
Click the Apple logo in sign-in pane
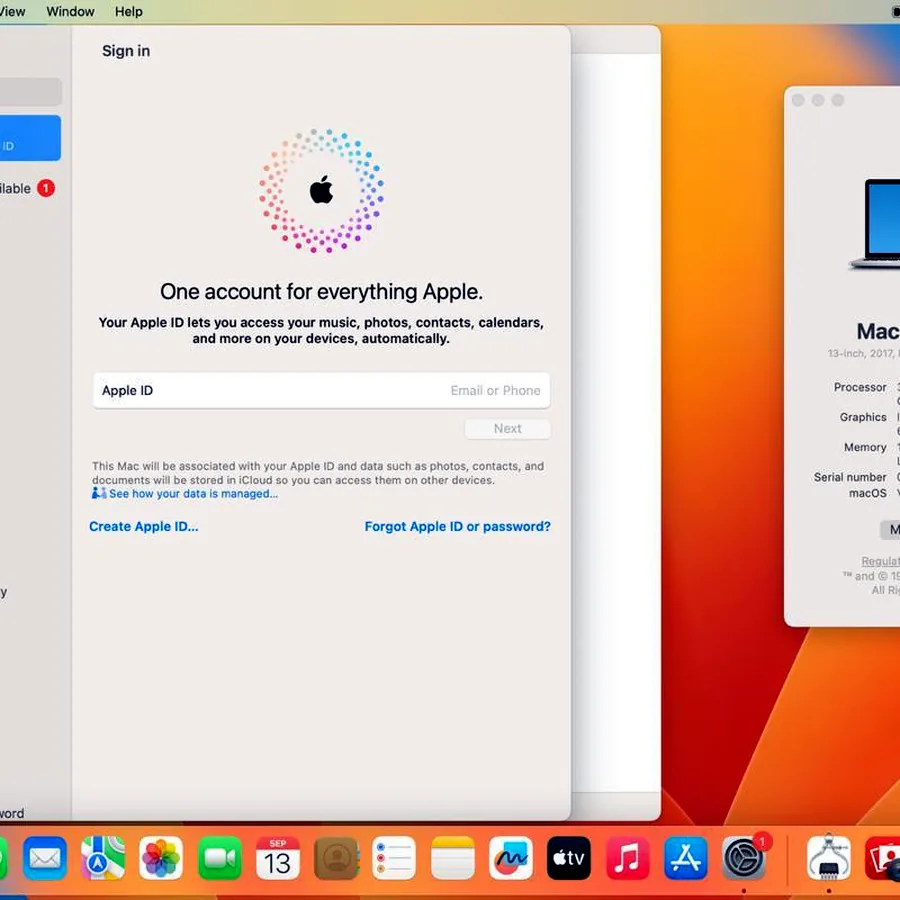(x=321, y=190)
